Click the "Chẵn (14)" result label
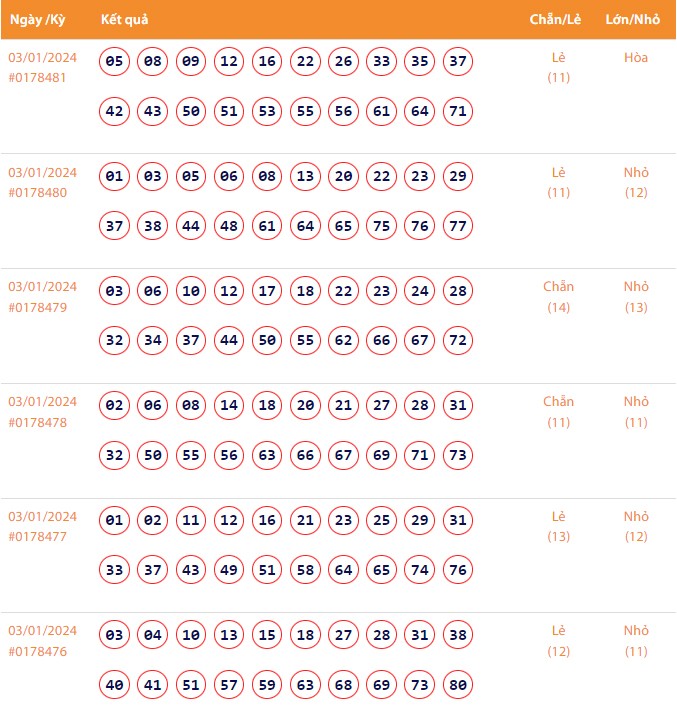Image resolution: width=677 pixels, height=719 pixels. 558,297
